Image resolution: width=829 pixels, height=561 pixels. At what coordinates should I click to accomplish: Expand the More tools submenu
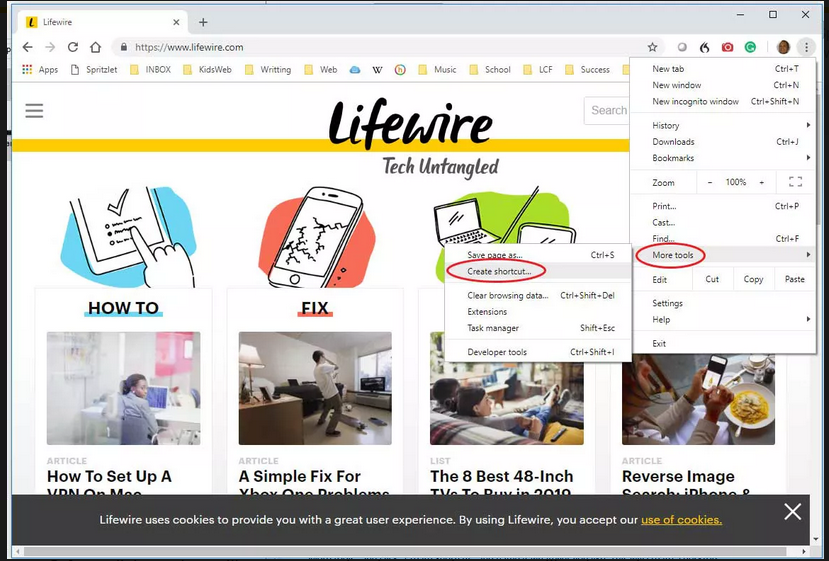(x=723, y=255)
